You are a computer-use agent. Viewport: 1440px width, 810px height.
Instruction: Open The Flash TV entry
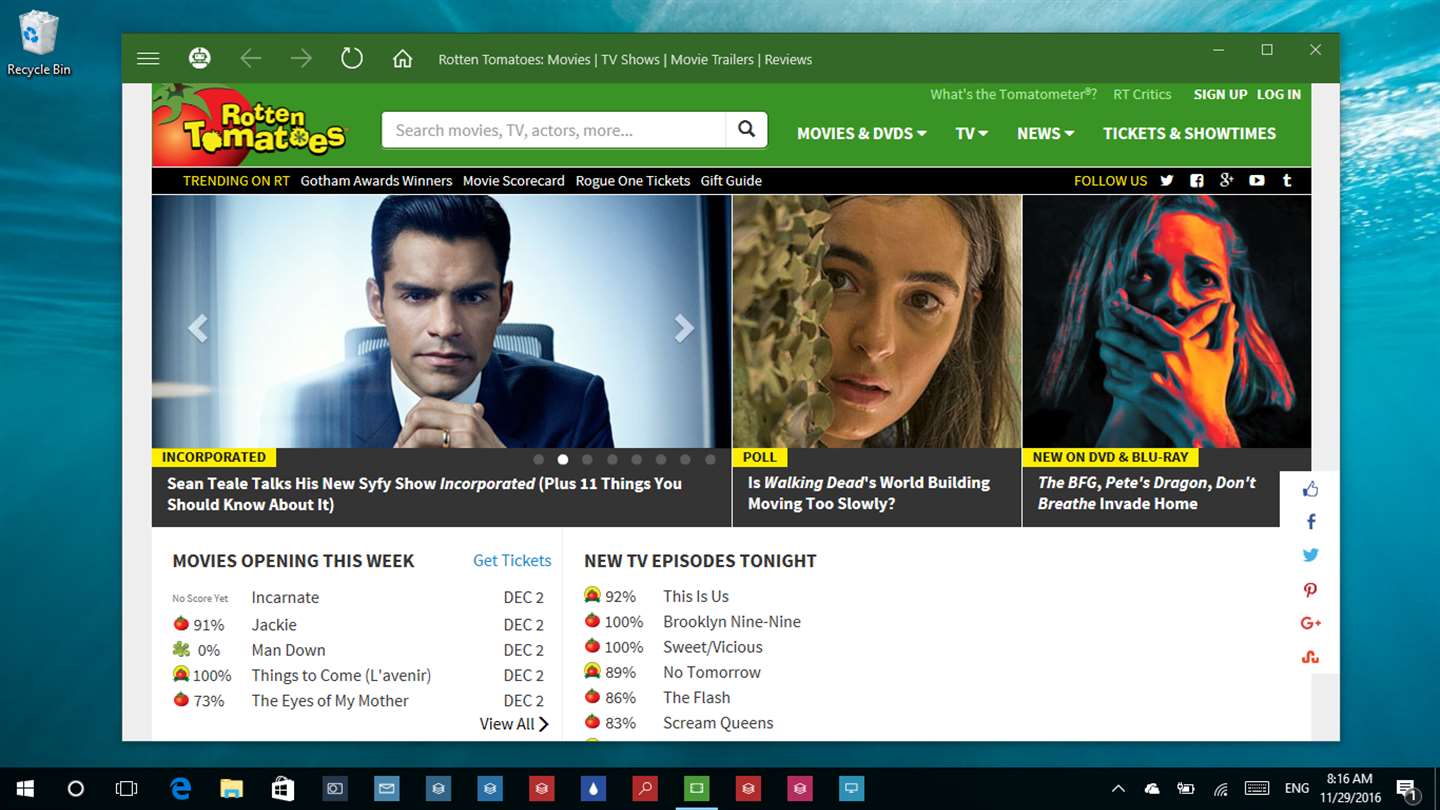697,697
